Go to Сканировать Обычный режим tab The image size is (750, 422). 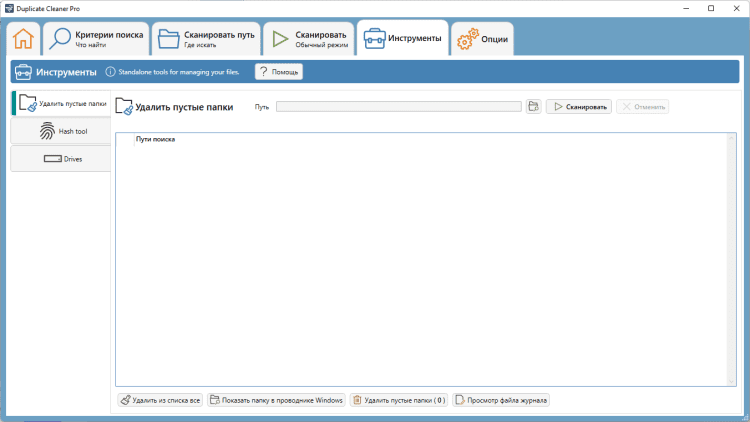click(309, 39)
